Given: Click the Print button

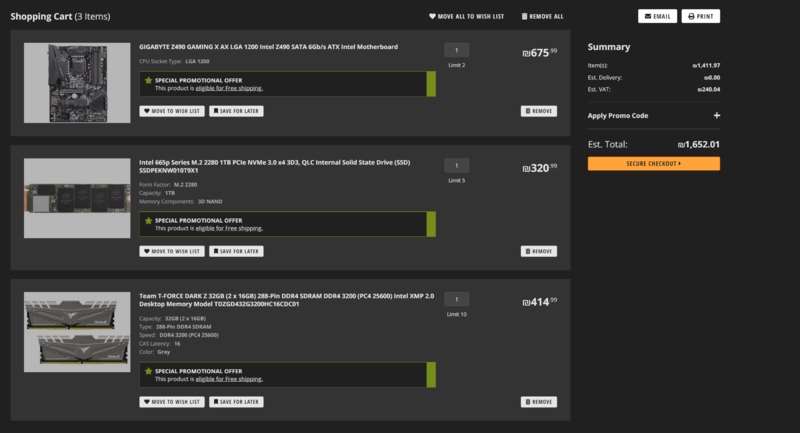Looking at the screenshot, I should point(701,16).
